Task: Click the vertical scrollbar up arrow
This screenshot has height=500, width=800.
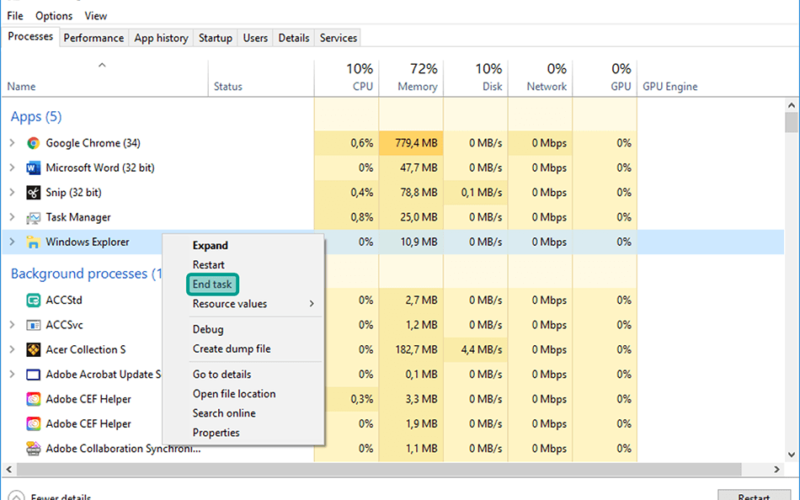Action: point(791,106)
